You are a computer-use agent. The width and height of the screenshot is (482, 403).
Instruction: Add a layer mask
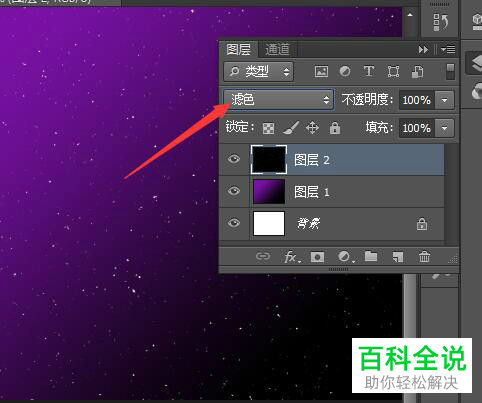(317, 257)
